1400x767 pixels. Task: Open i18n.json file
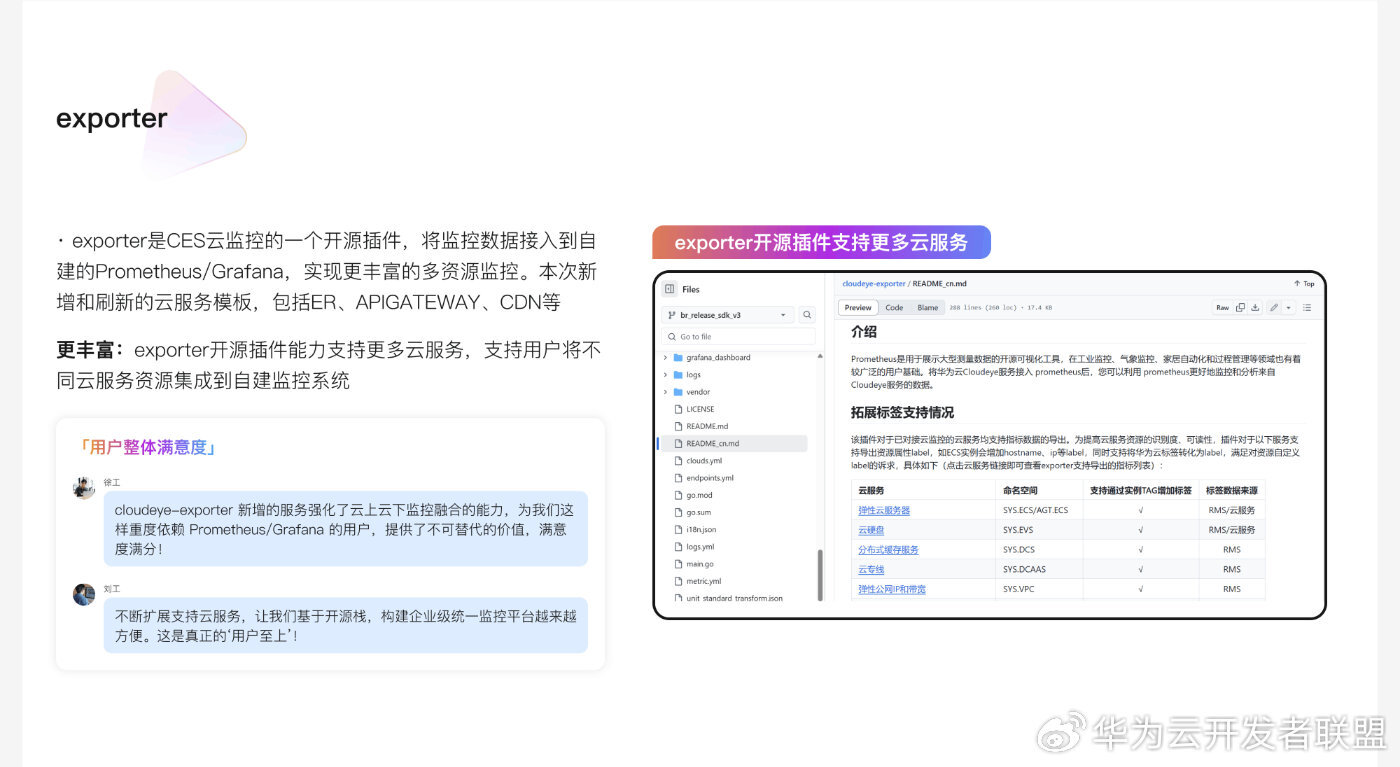pyautogui.click(x=701, y=529)
